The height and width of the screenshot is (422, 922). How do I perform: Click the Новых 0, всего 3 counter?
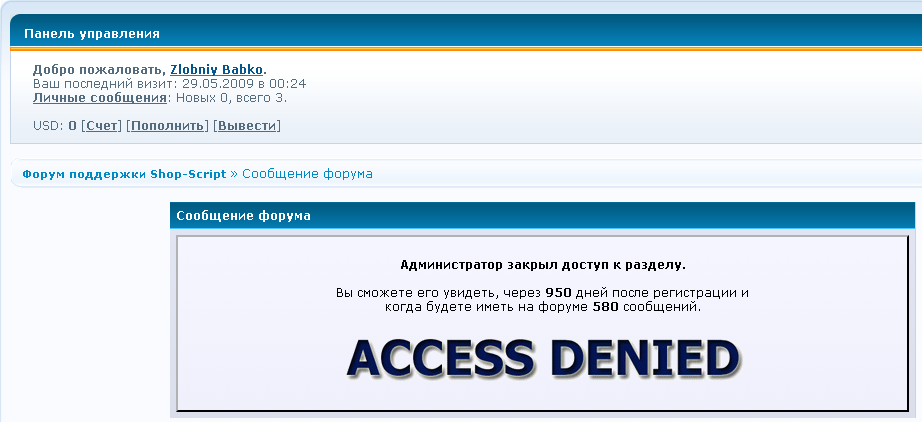tap(232, 98)
